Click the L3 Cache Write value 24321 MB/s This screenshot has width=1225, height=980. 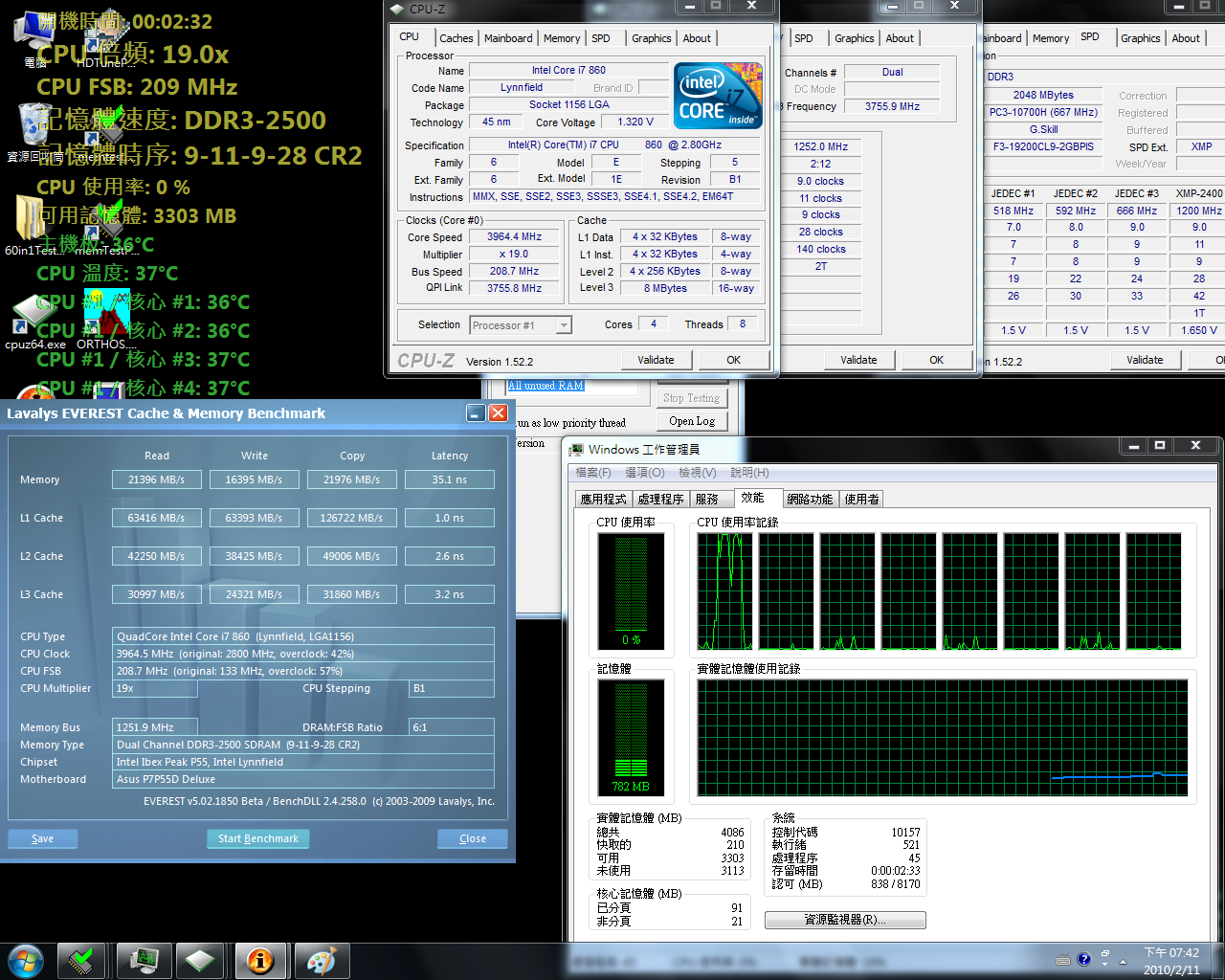254,594
